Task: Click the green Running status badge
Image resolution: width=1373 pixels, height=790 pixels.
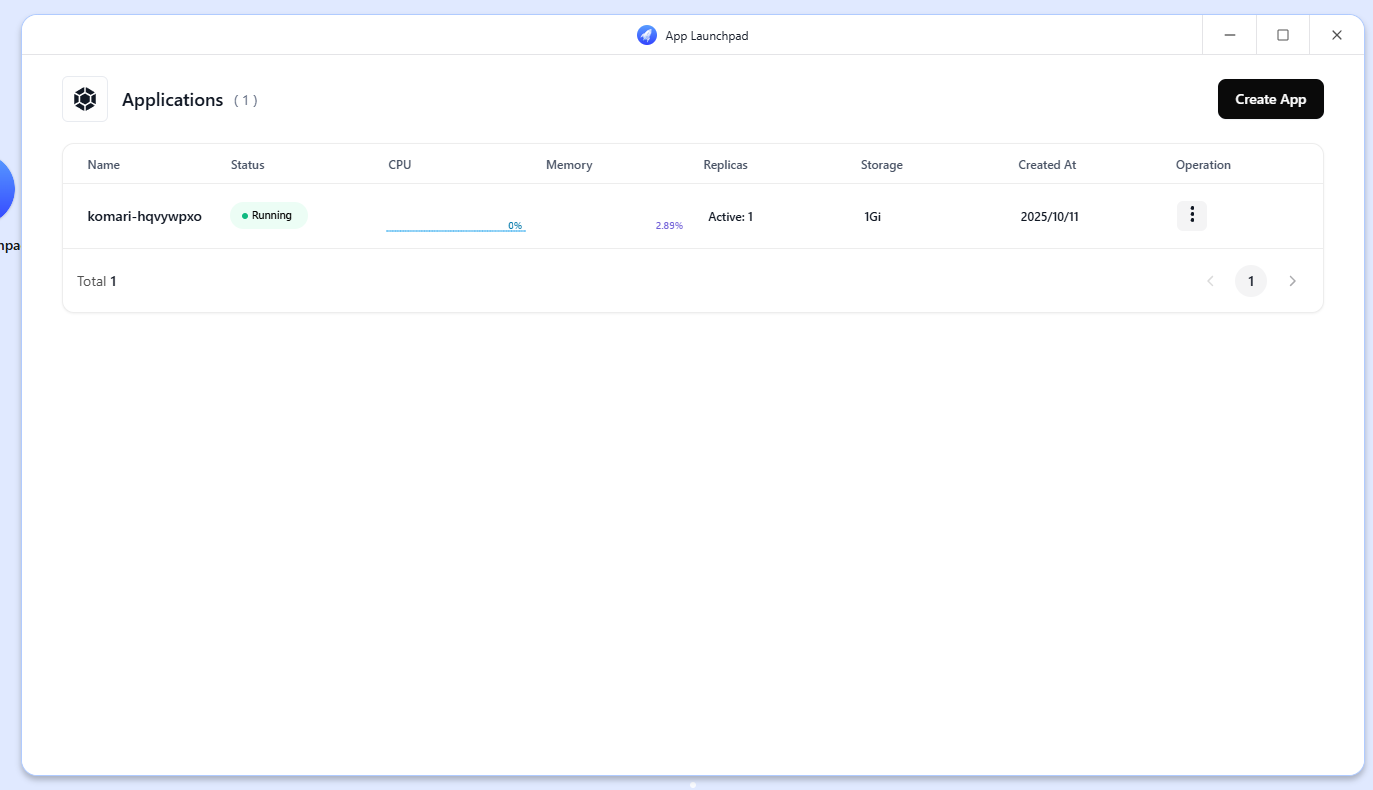Action: pos(269,216)
